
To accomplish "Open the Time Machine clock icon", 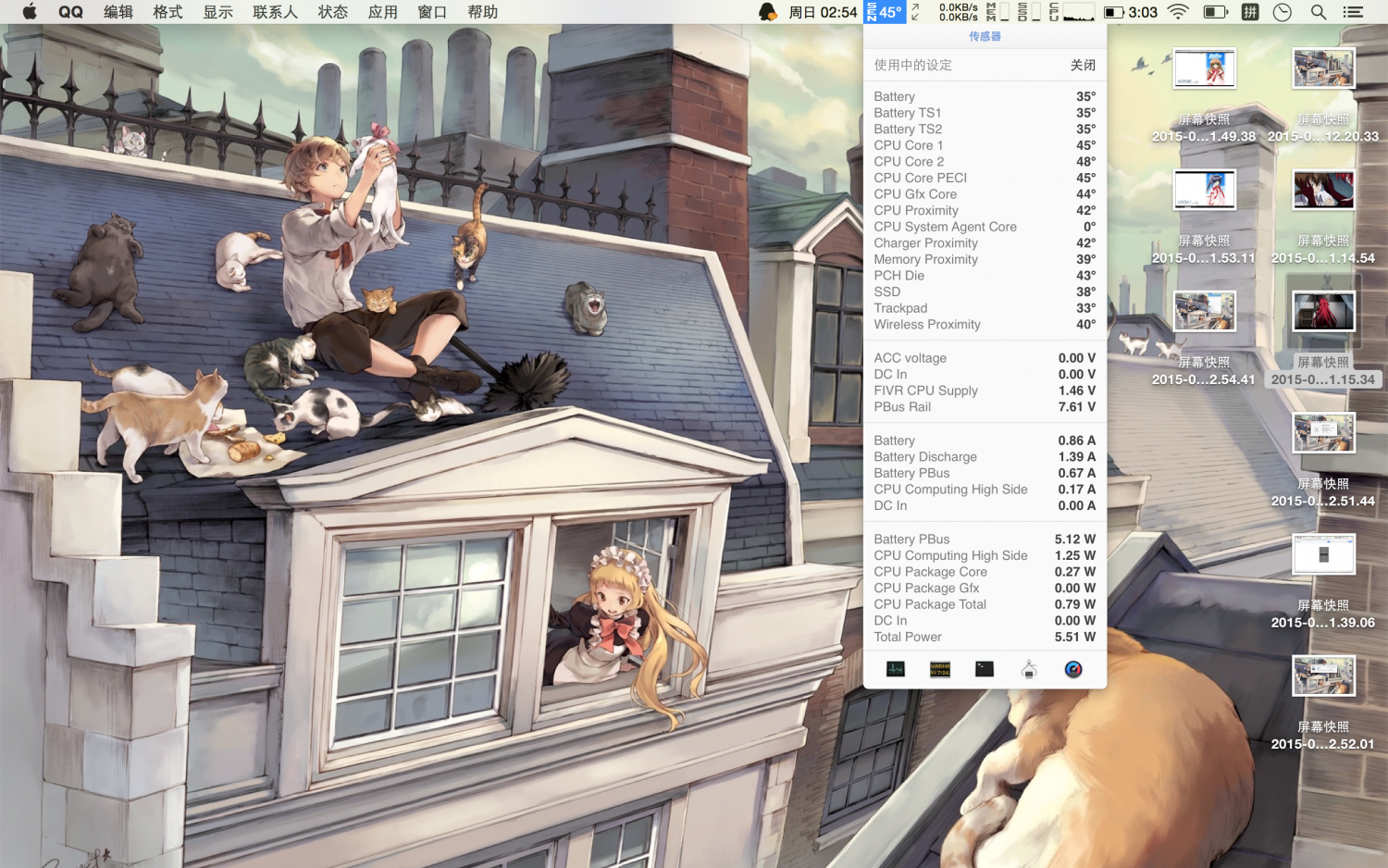I will [x=1283, y=12].
